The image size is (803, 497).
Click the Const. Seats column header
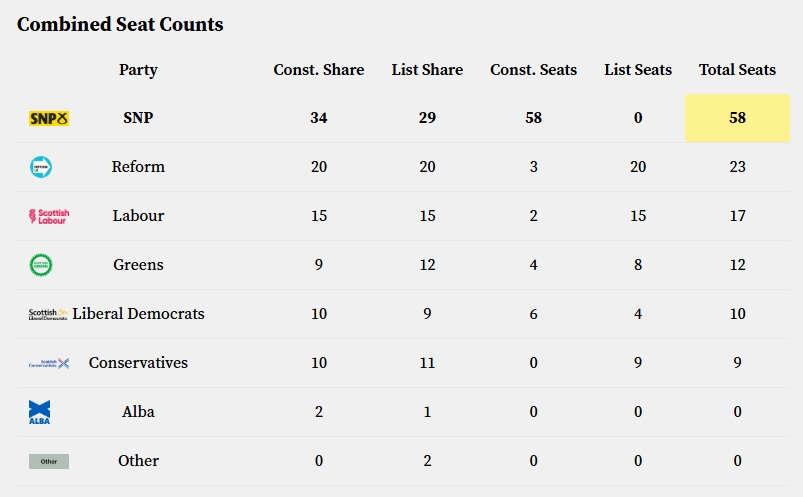pos(533,70)
